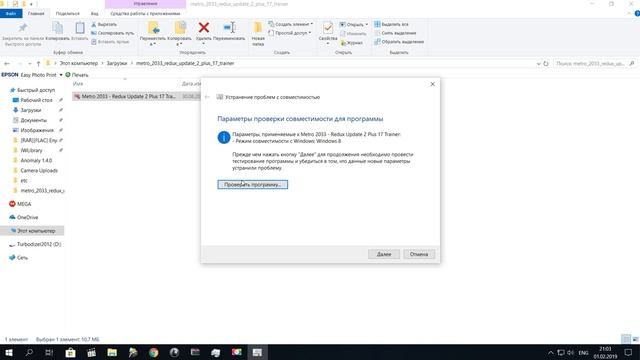Image resolution: width=640 pixels, height=360 pixels.
Task: Open Chrome from the taskbar
Action: (153, 352)
